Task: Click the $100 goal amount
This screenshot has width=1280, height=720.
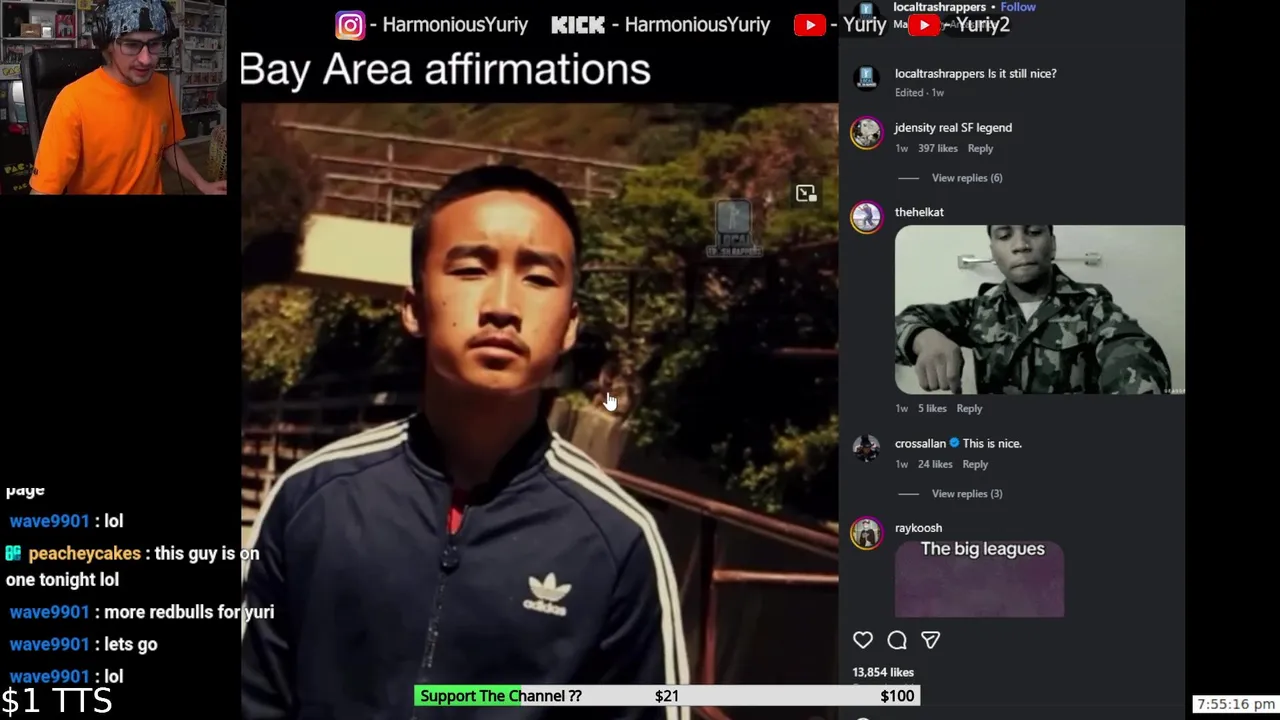Action: (x=897, y=696)
